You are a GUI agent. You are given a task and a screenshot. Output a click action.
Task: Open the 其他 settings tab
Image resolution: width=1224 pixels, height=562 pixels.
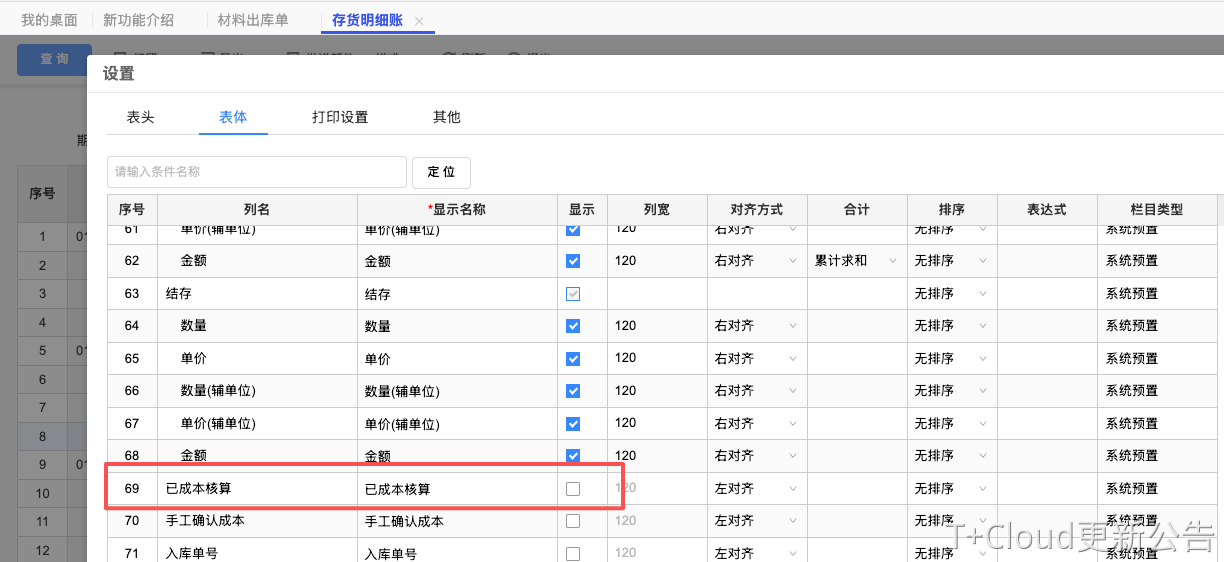pos(447,117)
